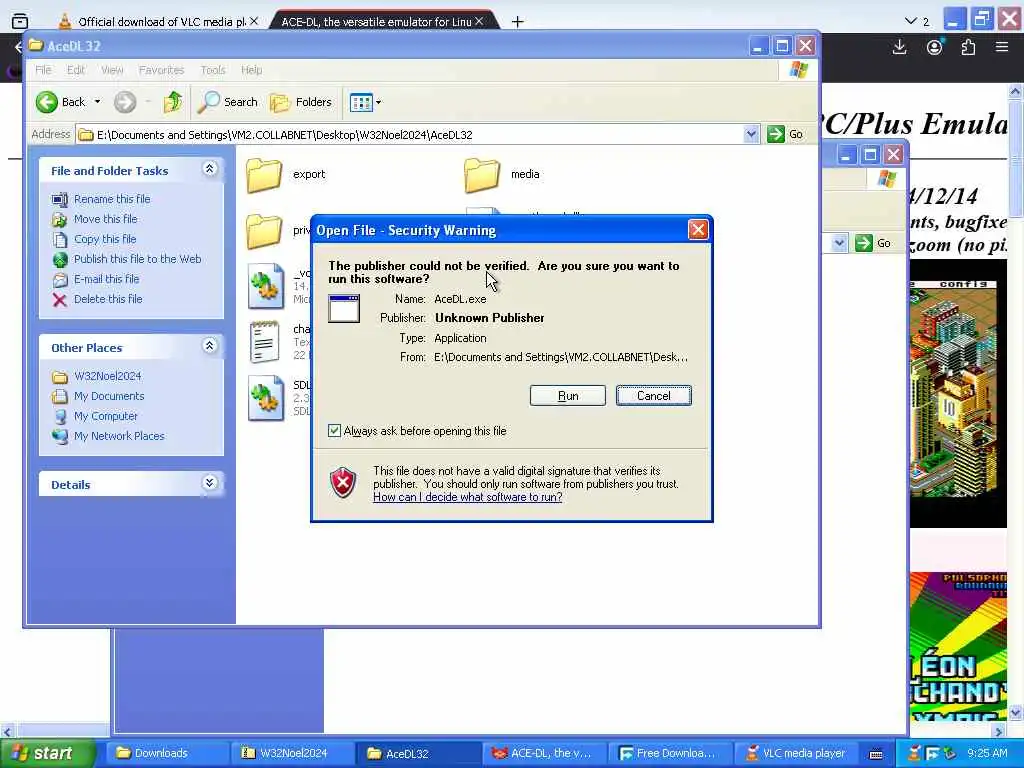Open the browser sidebar panel icon
Image resolution: width=1024 pixels, height=768 pixels.
20,22
